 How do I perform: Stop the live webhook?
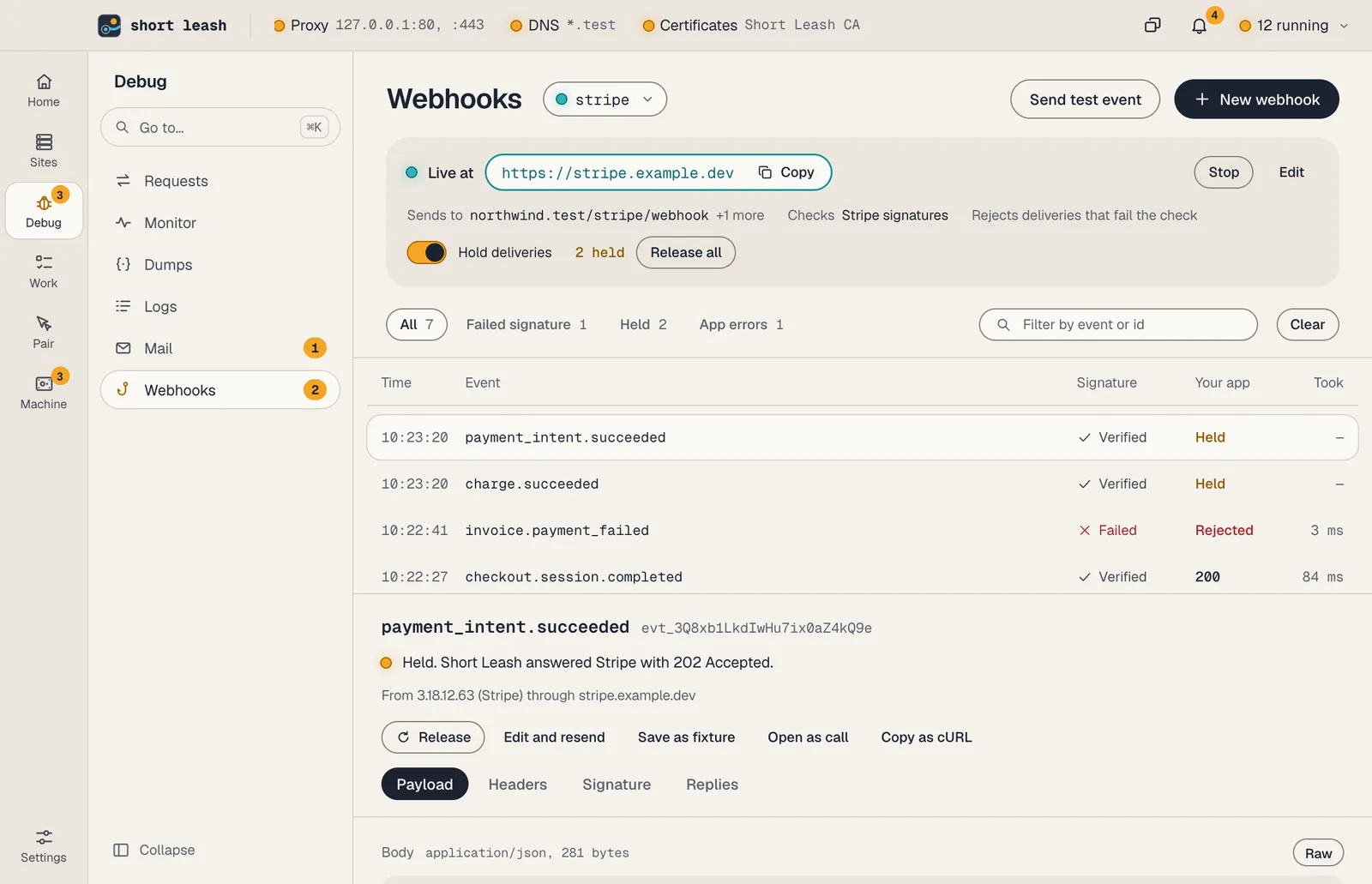(1224, 172)
